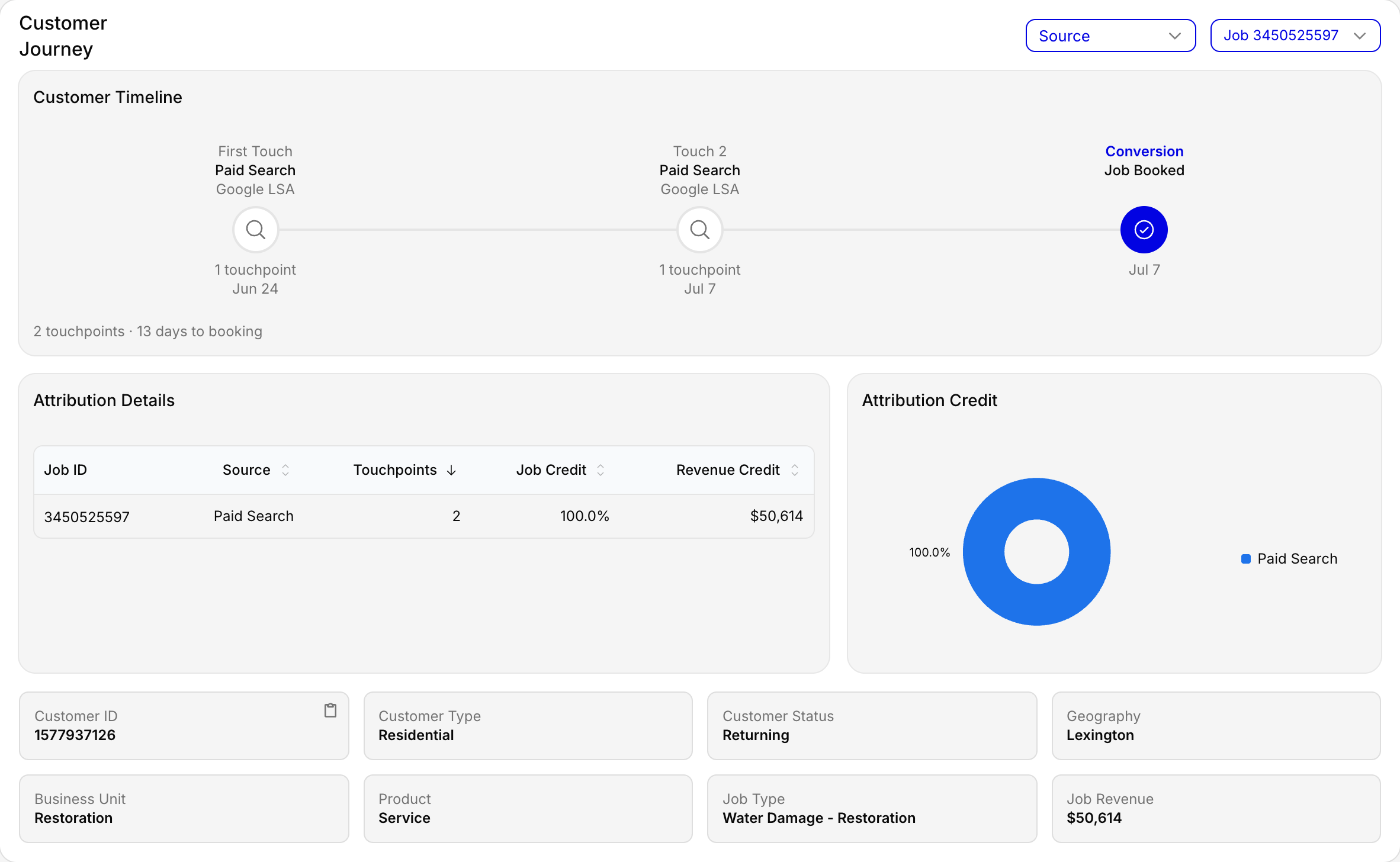
Task: Click the Product Service card
Action: coord(528,809)
